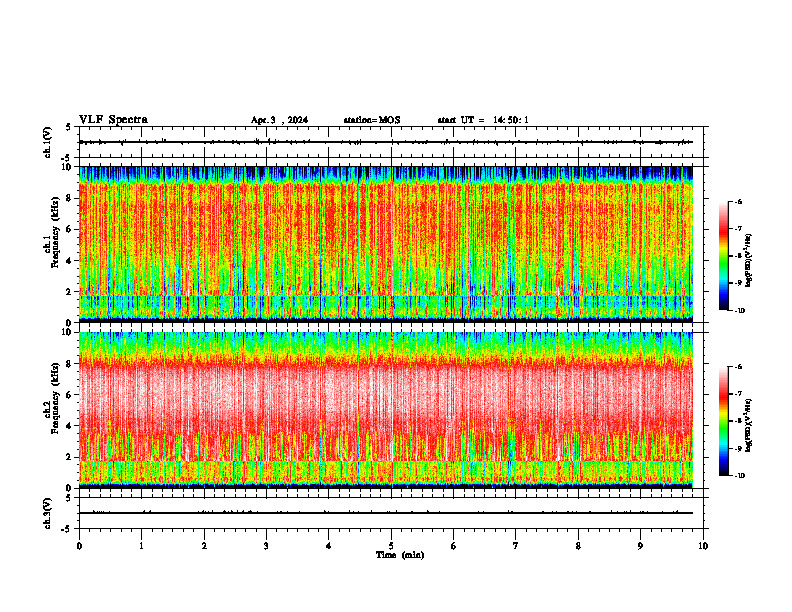This screenshot has width=792, height=612.
Task: Click the ch.1 spectrogram color scale bar
Action: [x=723, y=256]
